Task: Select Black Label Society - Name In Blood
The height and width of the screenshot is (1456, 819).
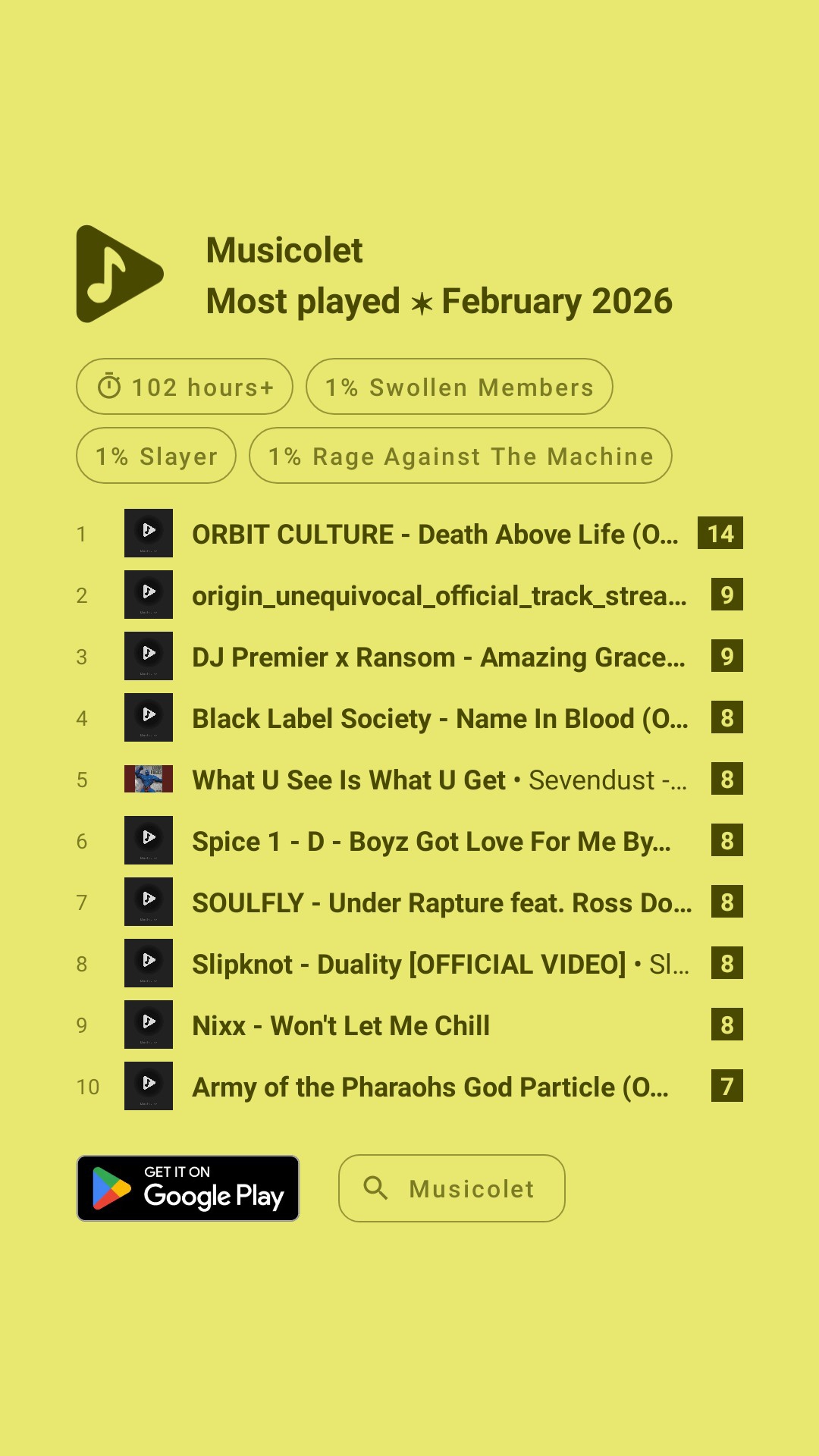Action: (x=440, y=718)
